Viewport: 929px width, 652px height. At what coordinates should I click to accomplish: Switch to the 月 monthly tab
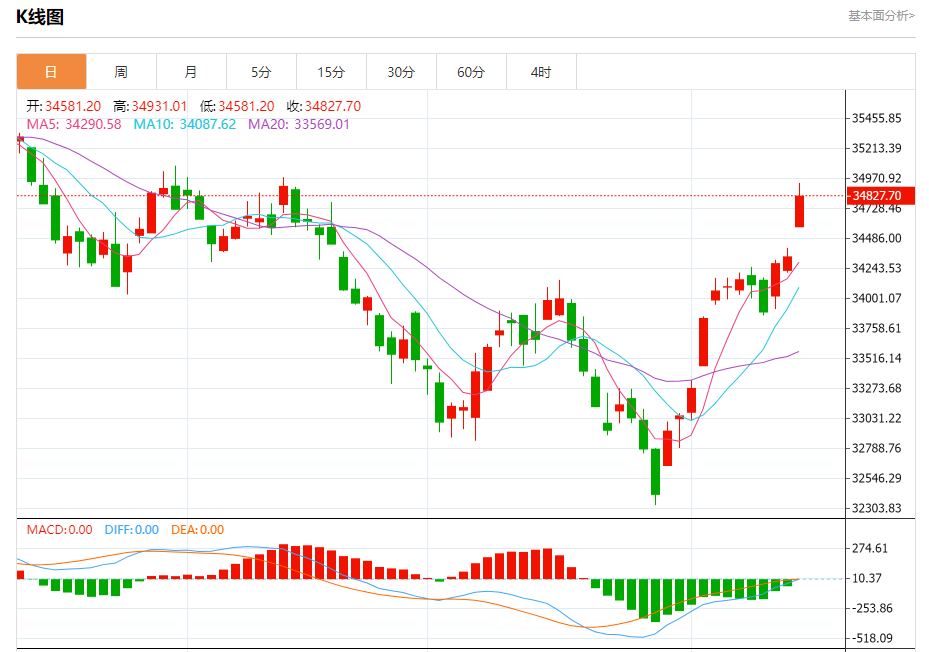pos(191,72)
